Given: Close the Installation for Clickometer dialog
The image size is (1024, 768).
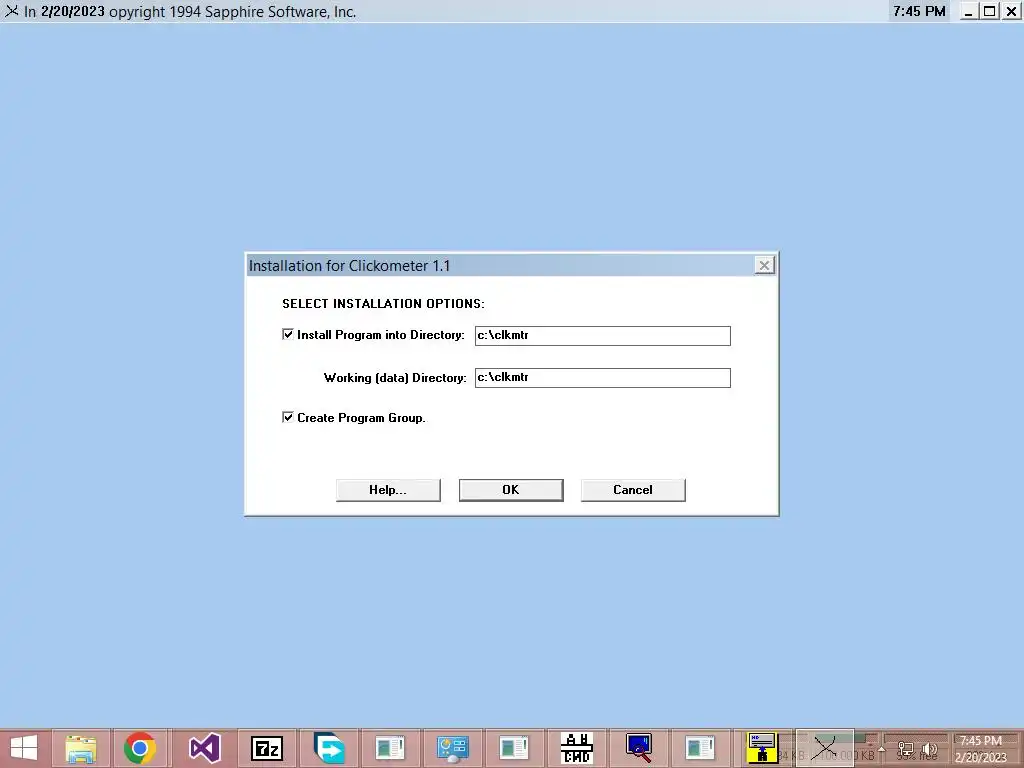Looking at the screenshot, I should 764,265.
